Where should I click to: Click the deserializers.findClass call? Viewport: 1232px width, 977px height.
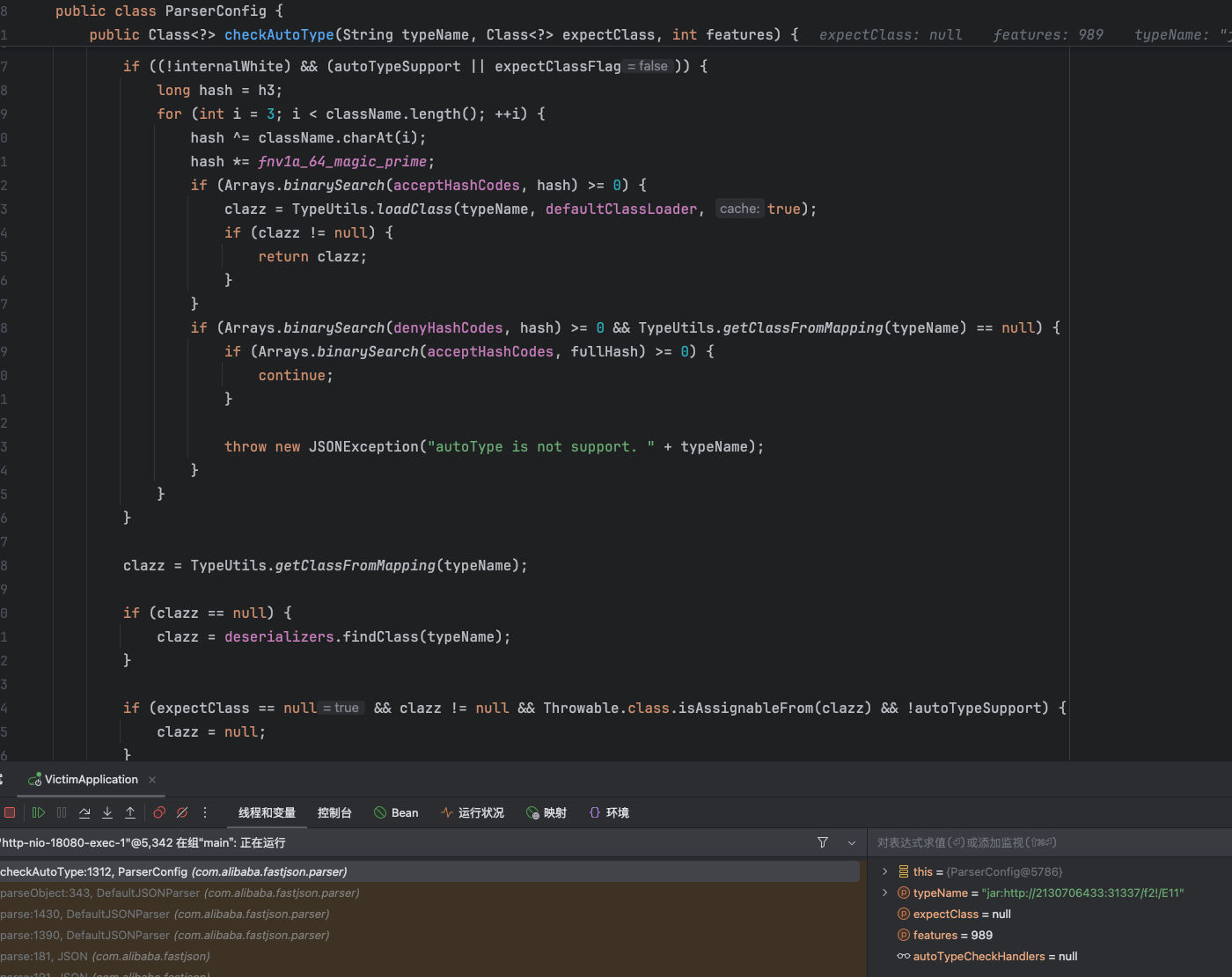click(x=367, y=636)
